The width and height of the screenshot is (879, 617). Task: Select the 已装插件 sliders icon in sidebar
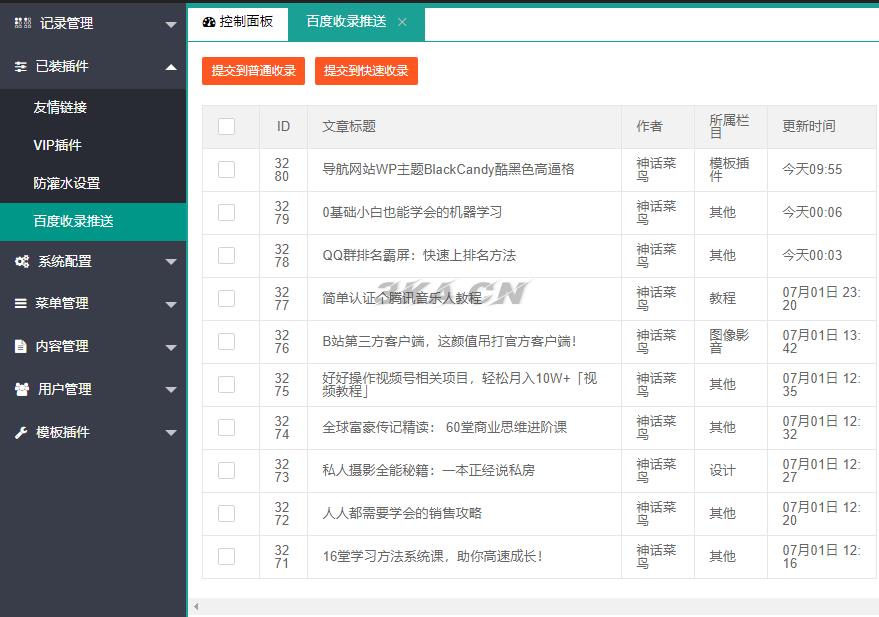[22, 67]
